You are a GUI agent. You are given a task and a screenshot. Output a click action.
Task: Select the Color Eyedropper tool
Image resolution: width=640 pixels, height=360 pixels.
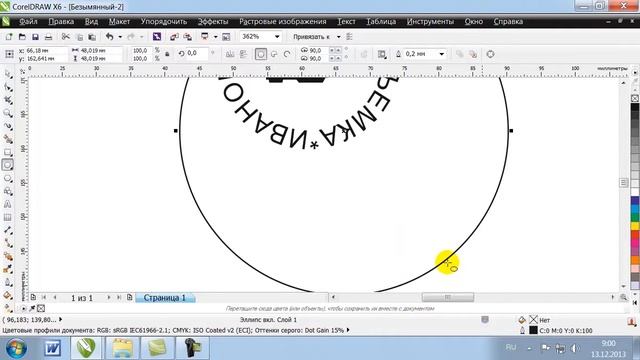point(8,269)
